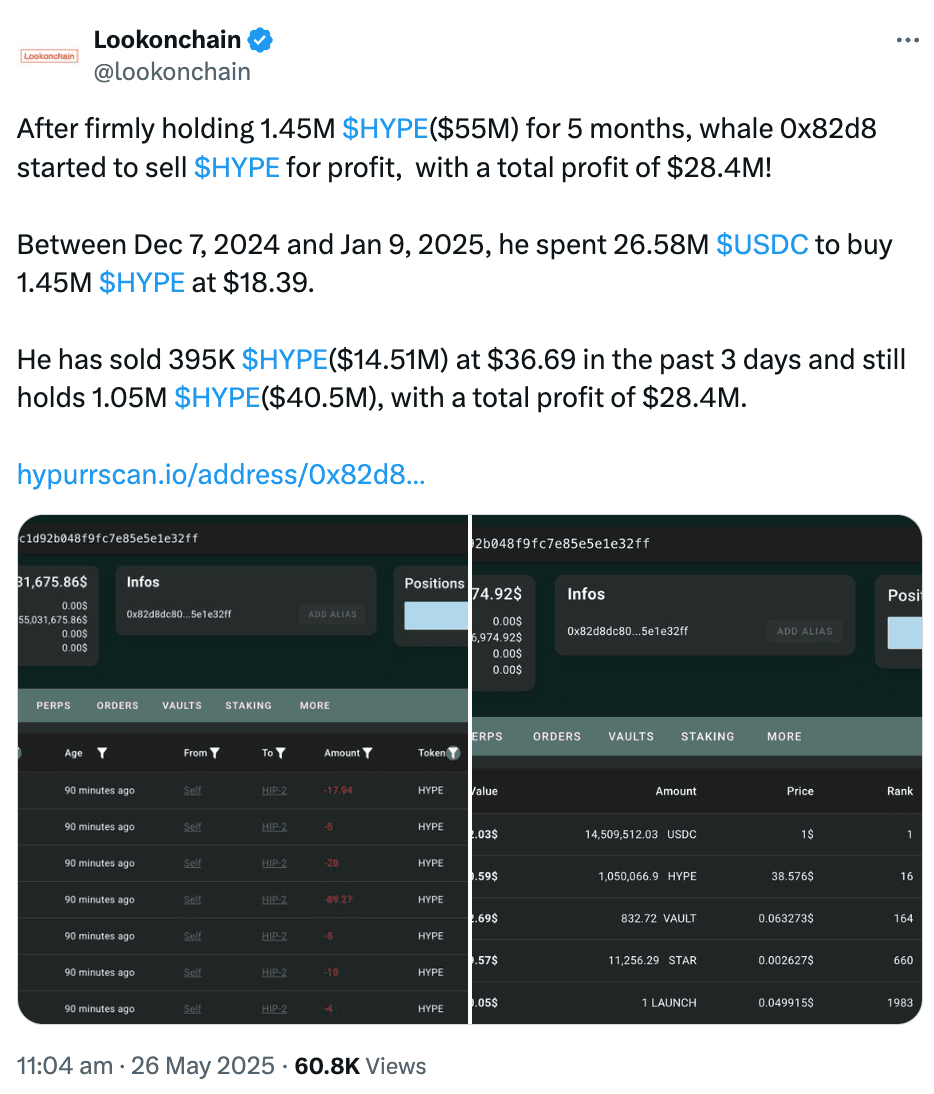Open the right holdings table image
Viewport: 934px width, 1094px height.
pyautogui.click(x=697, y=769)
